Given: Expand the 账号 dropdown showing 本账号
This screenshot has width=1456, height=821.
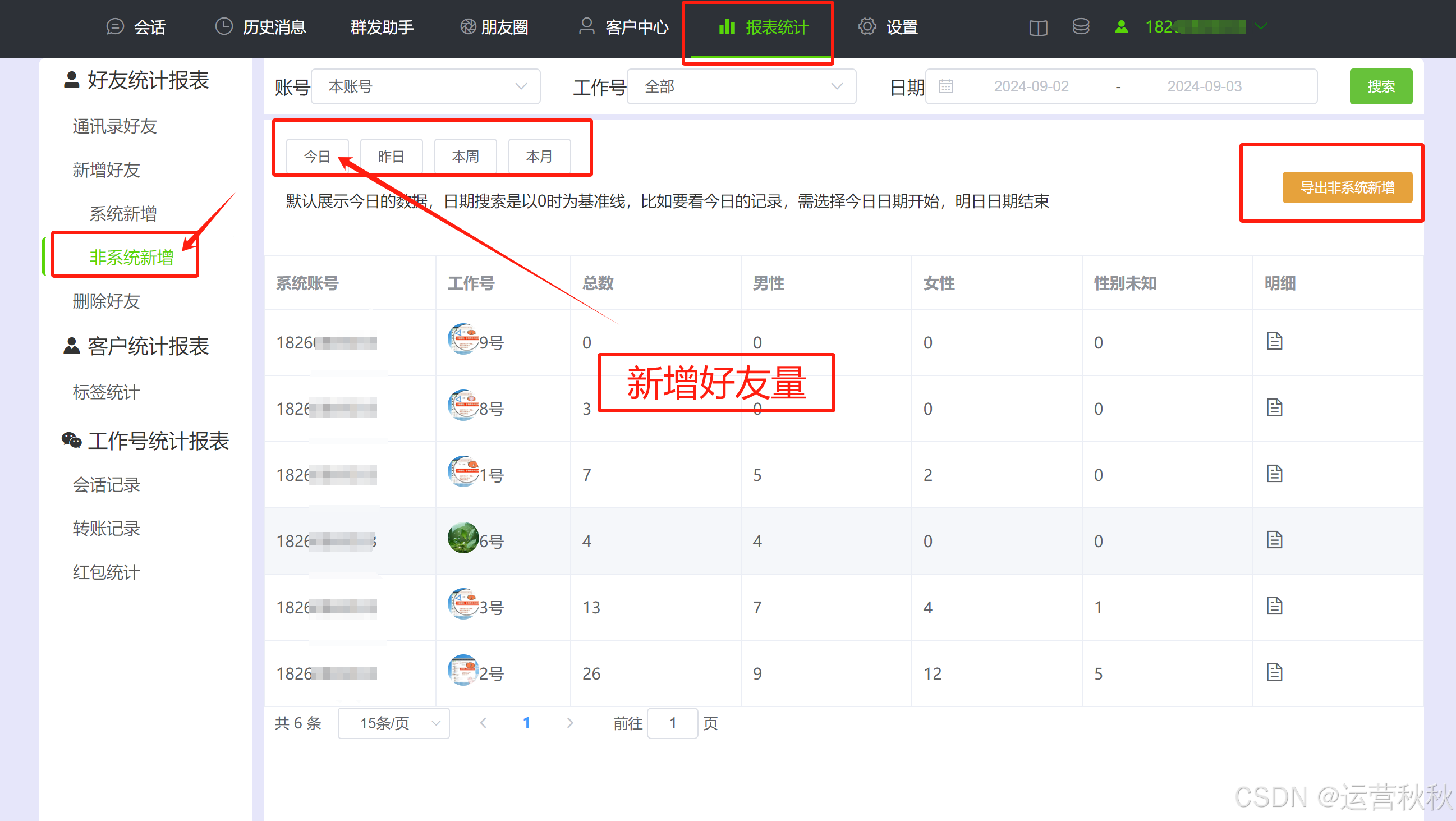Looking at the screenshot, I should point(425,86).
